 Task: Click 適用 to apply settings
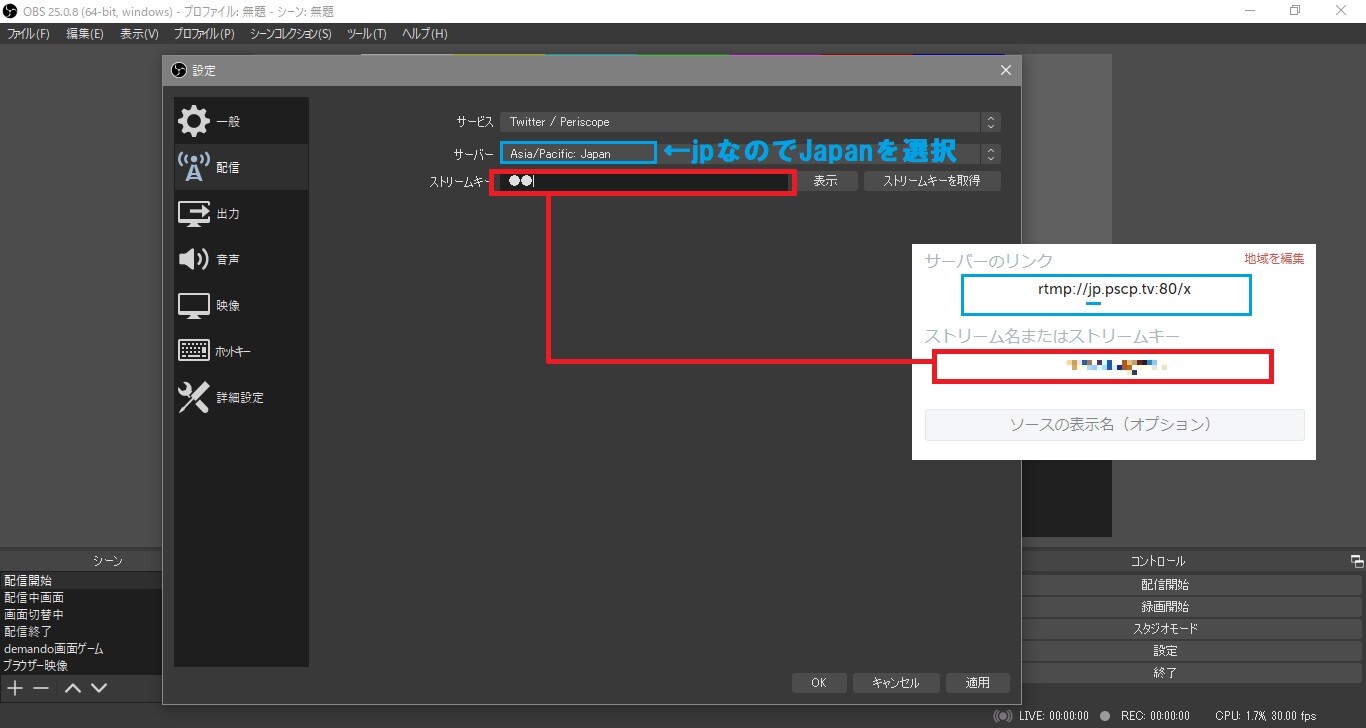pos(978,683)
